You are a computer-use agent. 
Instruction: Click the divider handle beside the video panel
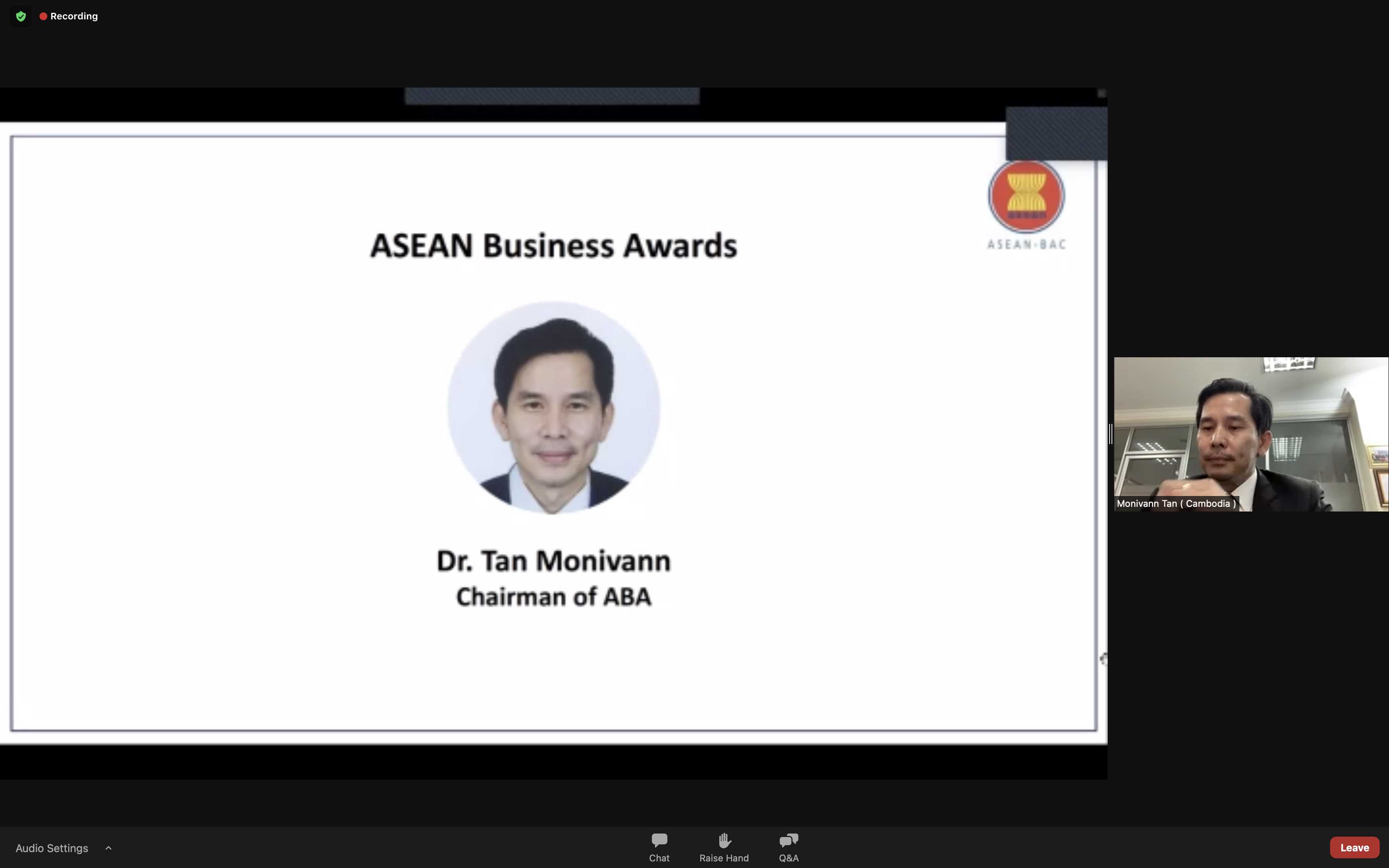pos(1111,434)
